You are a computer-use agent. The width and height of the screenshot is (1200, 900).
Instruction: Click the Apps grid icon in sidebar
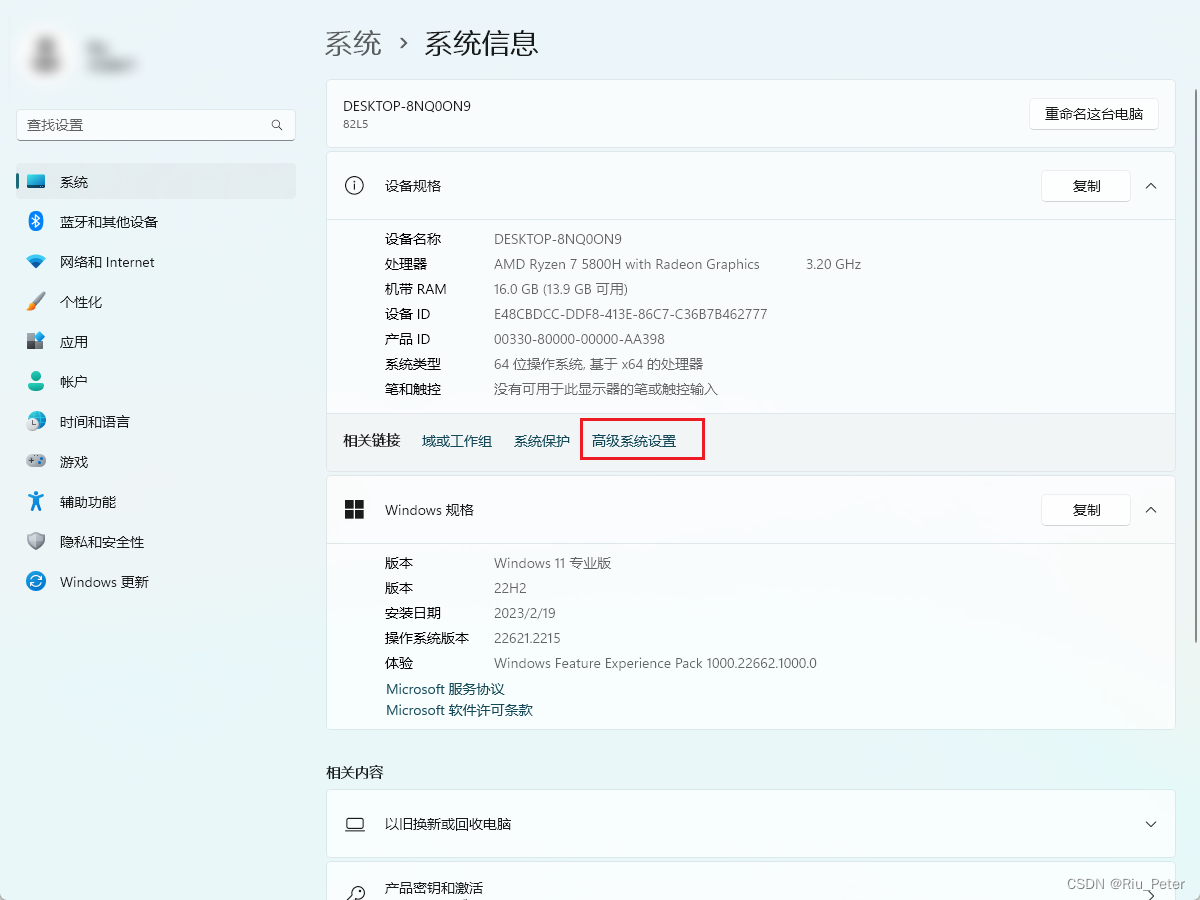pyautogui.click(x=36, y=342)
